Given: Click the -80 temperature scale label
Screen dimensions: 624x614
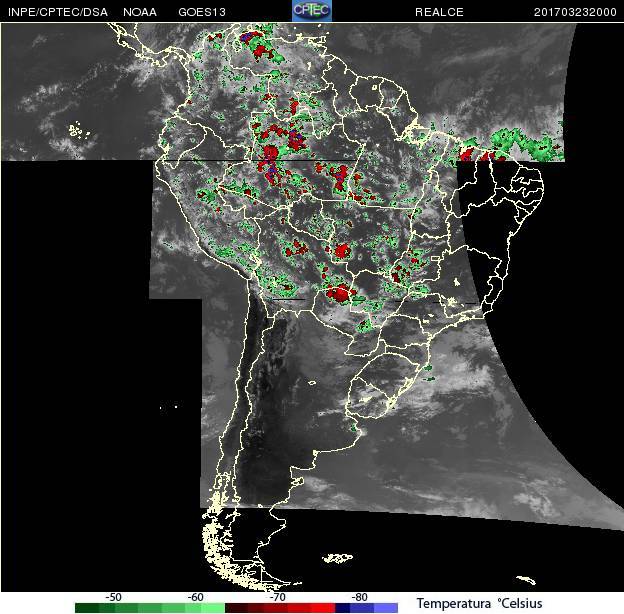Looking at the screenshot, I should 359,597.
